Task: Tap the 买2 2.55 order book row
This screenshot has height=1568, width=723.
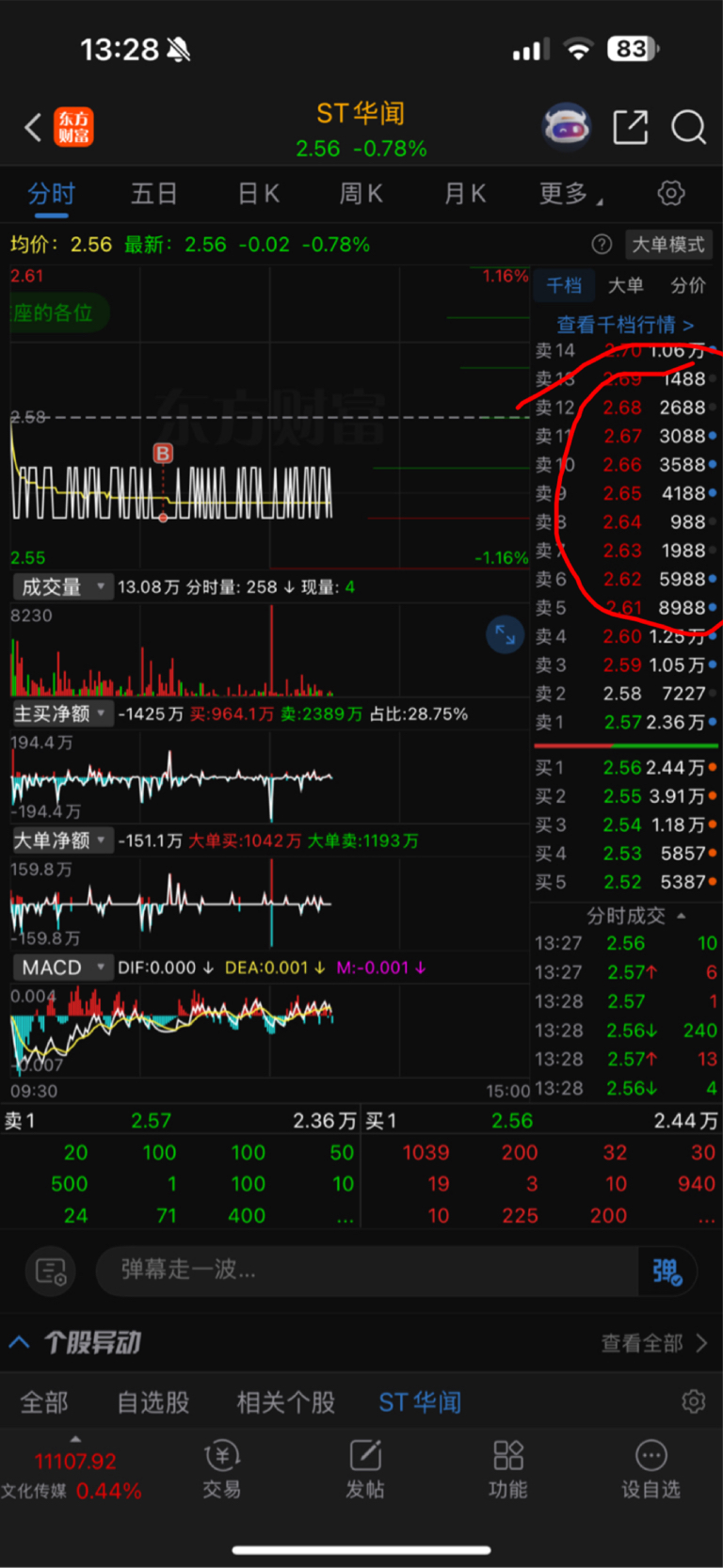Action: click(x=626, y=797)
